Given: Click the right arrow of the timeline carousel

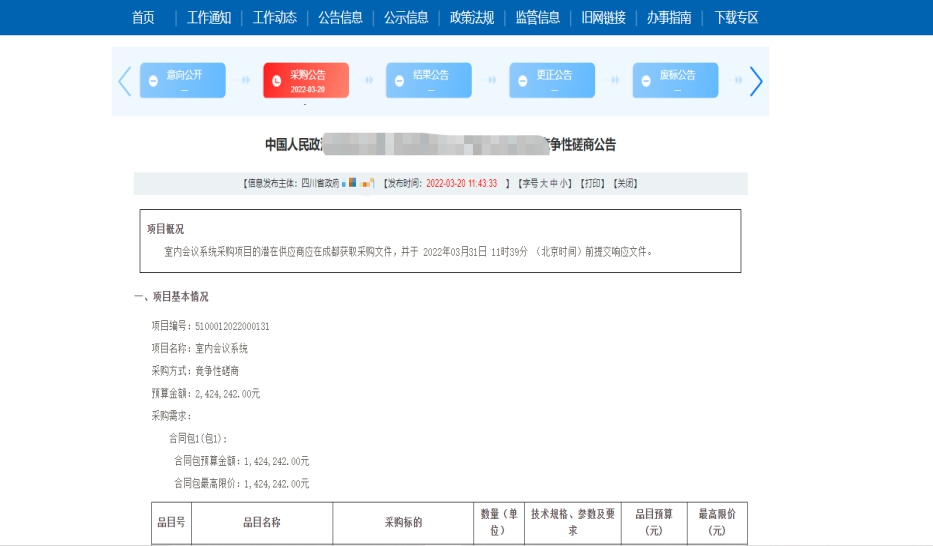Looking at the screenshot, I should (x=756, y=81).
